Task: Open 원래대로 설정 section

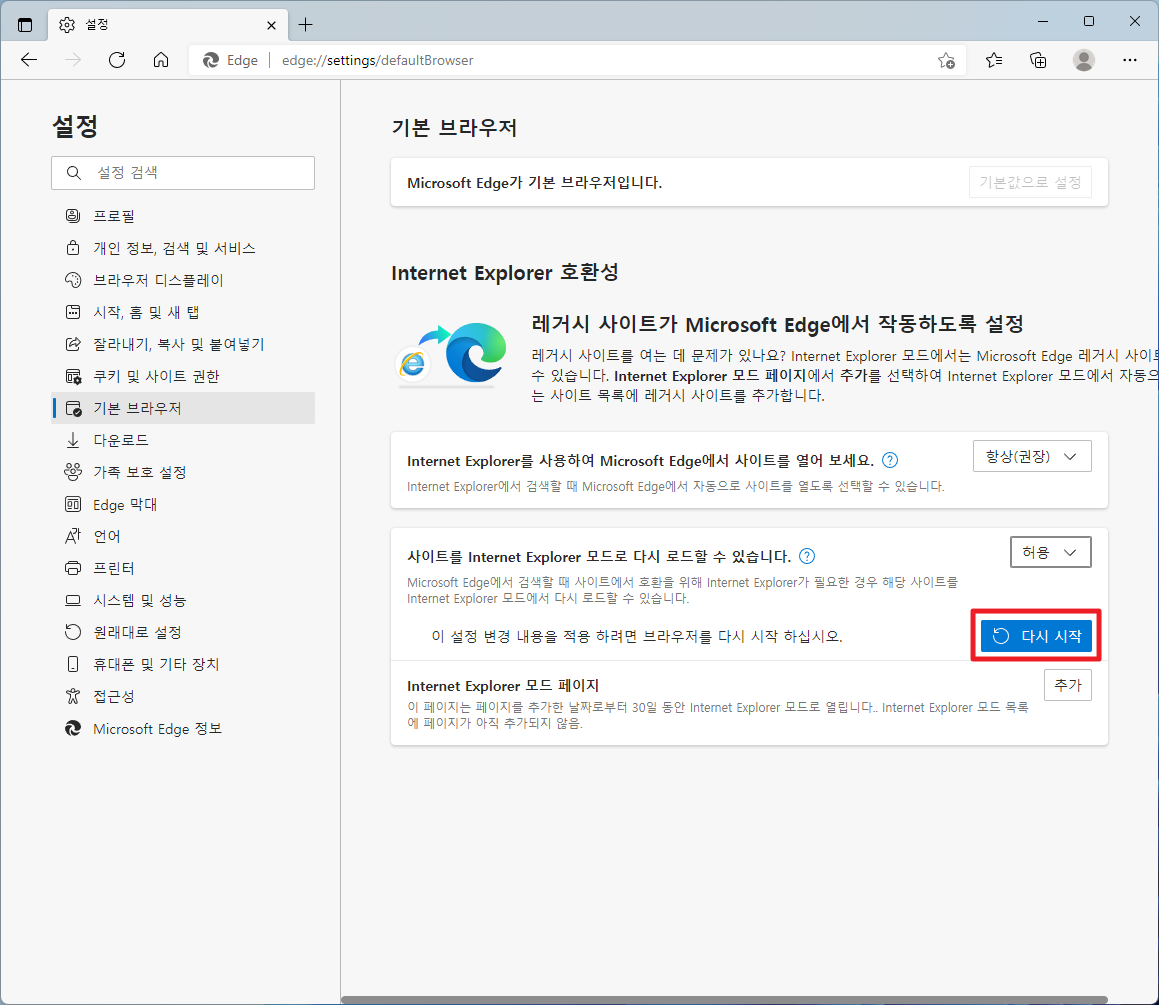Action: coord(183,633)
